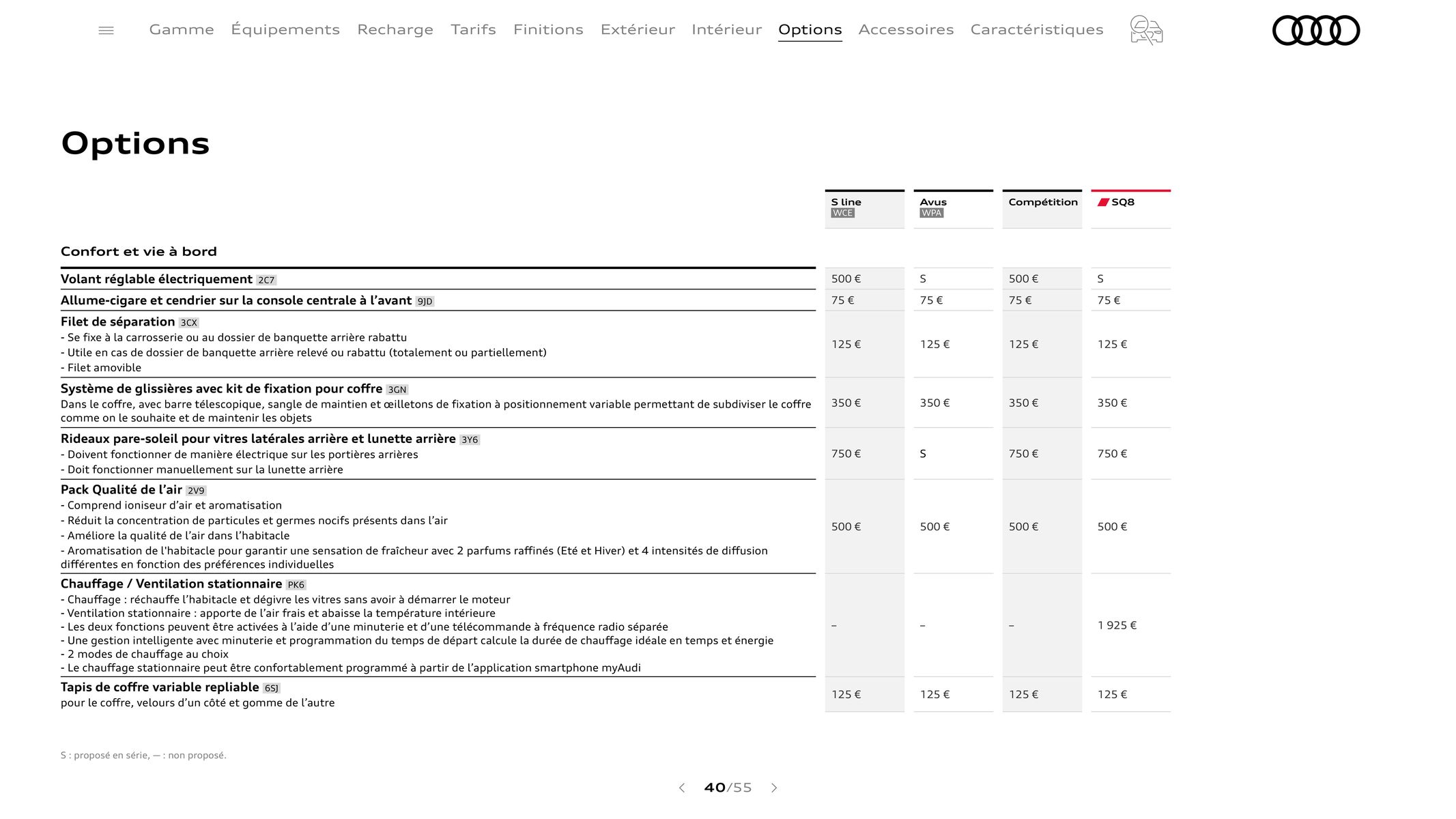Click SQ8 350 € for Système de glissières
The image size is (1456, 819).
coord(1112,403)
